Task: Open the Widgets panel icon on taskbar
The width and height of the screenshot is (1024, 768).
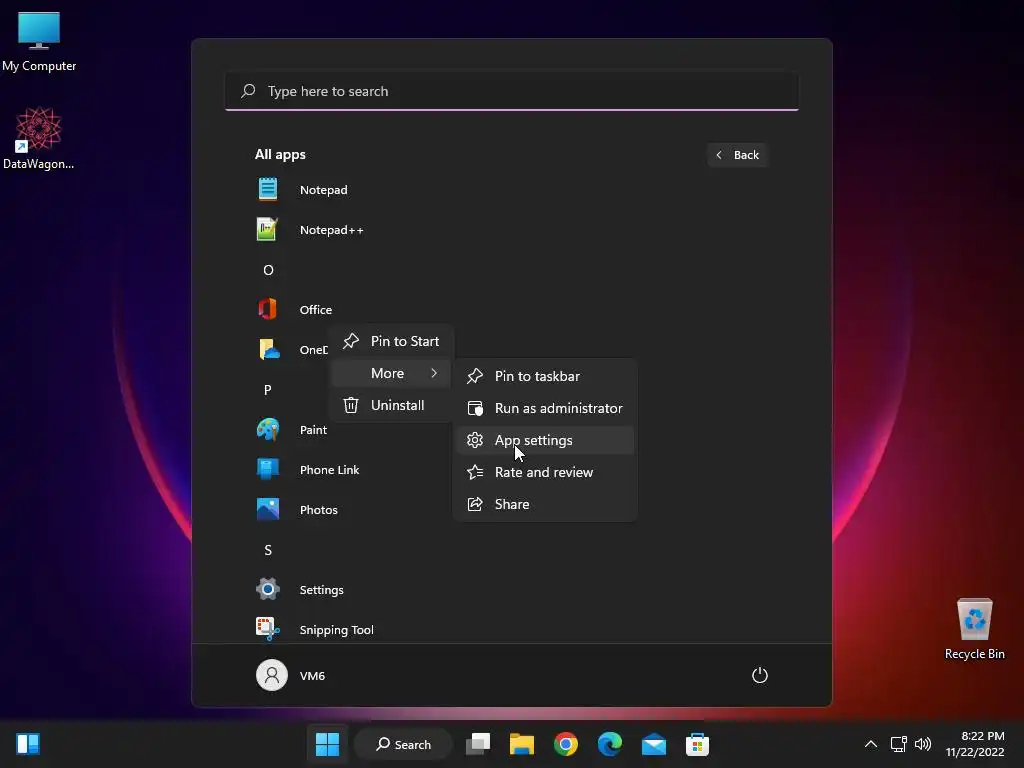Action: [28, 744]
